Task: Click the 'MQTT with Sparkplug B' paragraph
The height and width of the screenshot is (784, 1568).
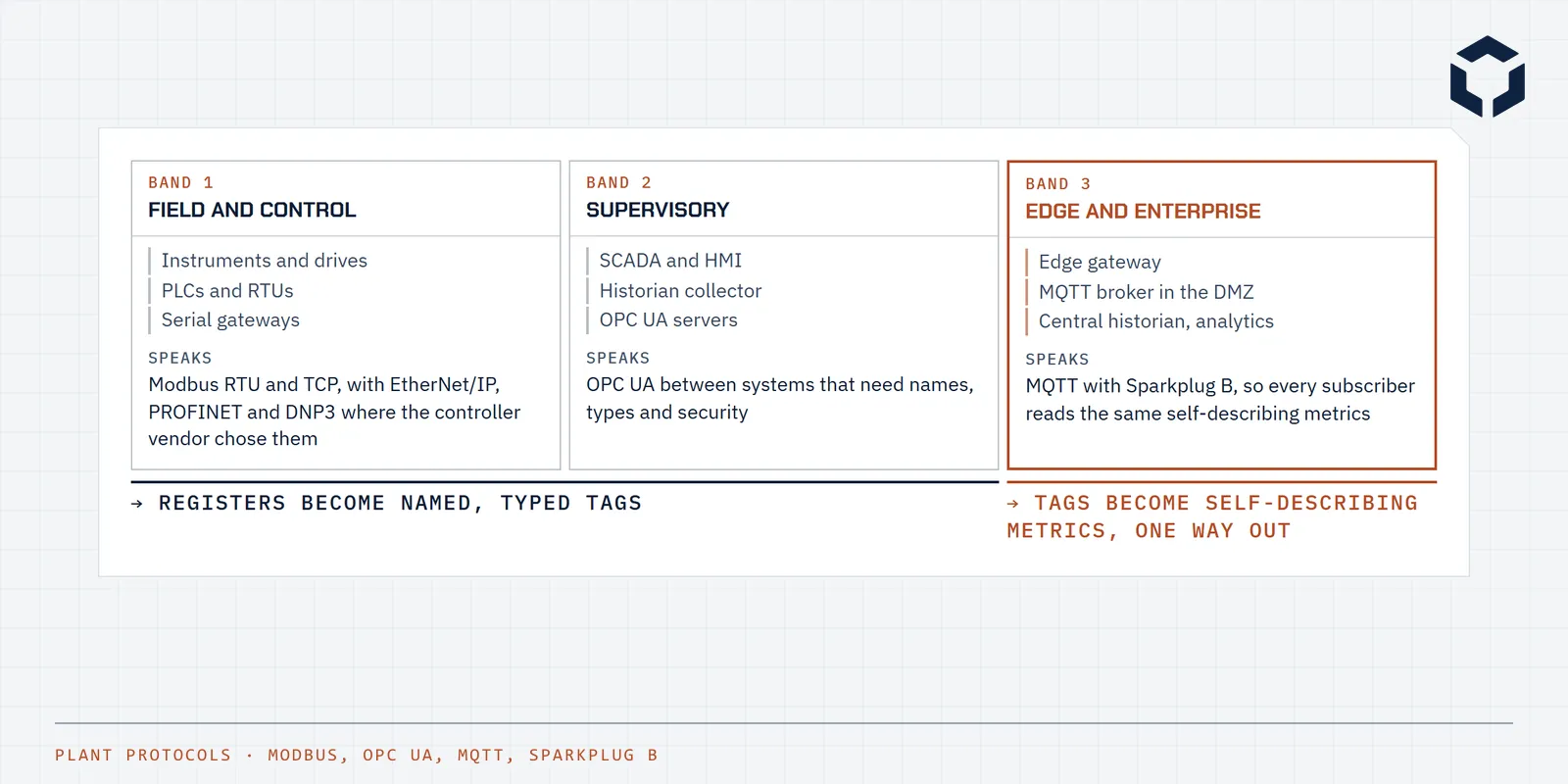Action: pos(1220,400)
